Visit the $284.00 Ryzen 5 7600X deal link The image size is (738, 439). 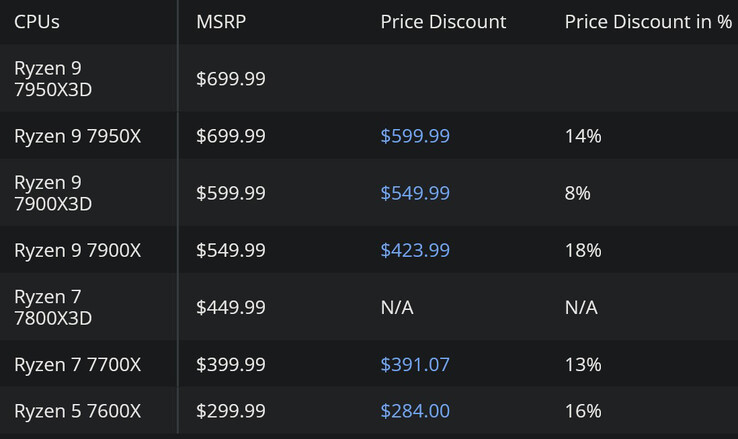[415, 411]
